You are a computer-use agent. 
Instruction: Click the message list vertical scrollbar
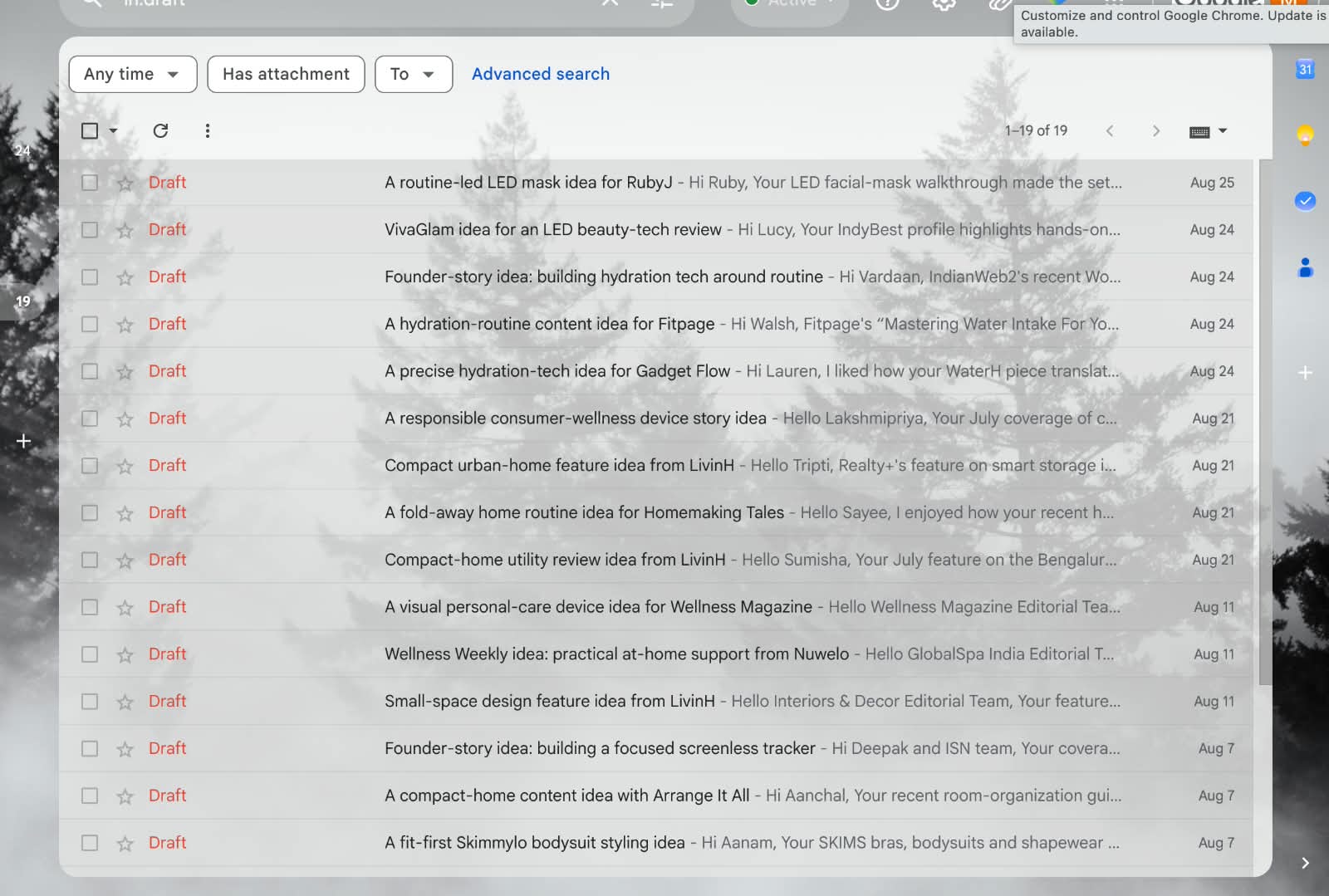click(x=1265, y=422)
